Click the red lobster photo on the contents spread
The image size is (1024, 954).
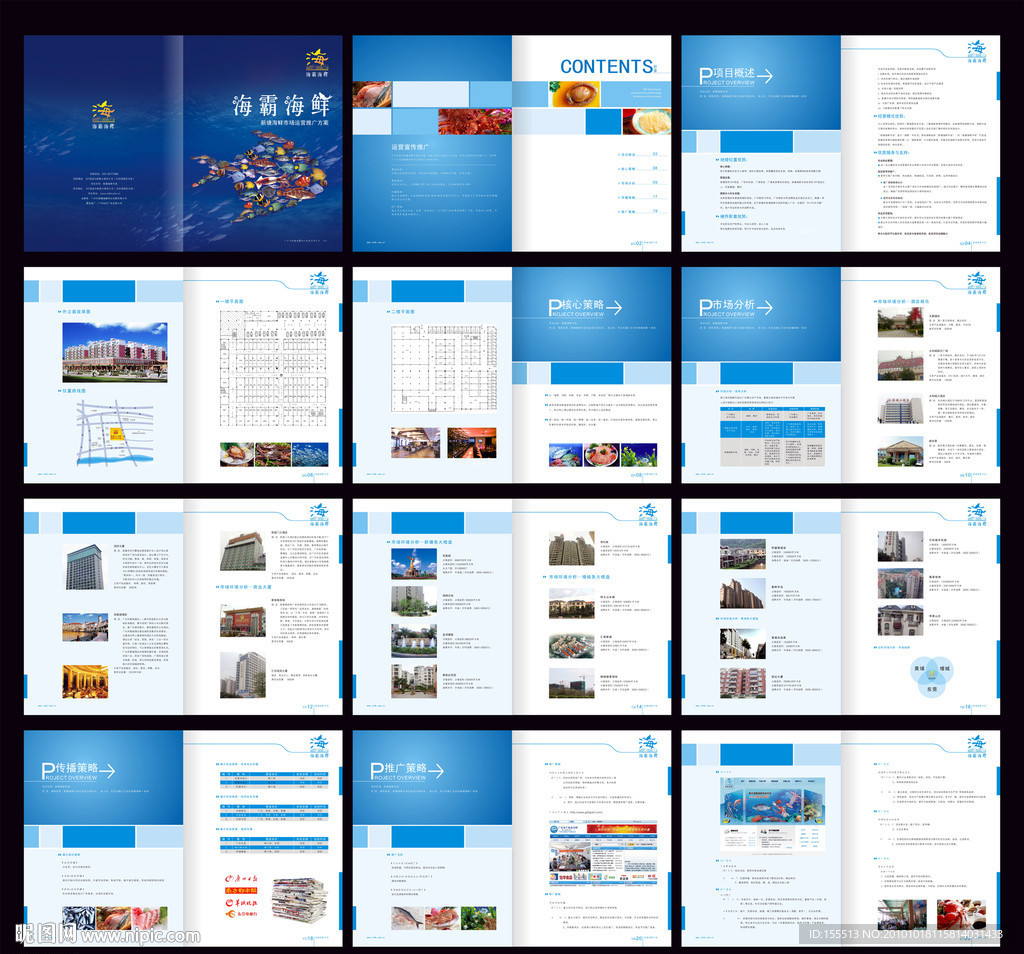pyautogui.click(x=475, y=121)
